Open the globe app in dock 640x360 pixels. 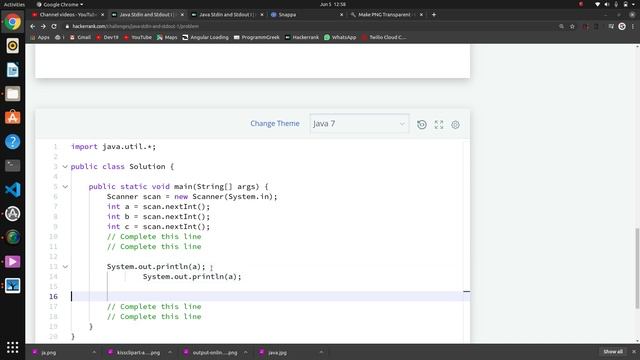pos(12,238)
